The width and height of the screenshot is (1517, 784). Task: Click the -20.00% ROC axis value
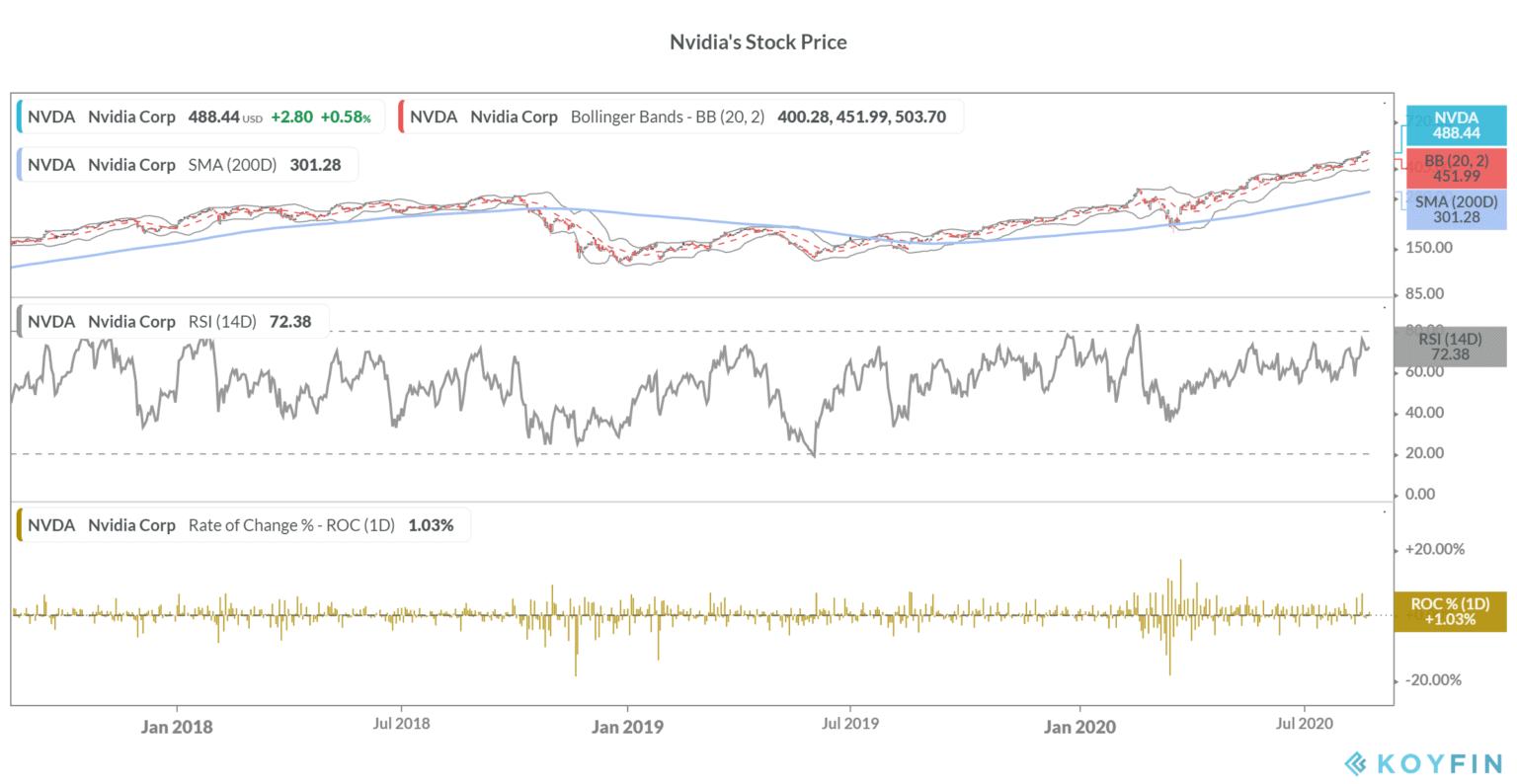tap(1433, 679)
